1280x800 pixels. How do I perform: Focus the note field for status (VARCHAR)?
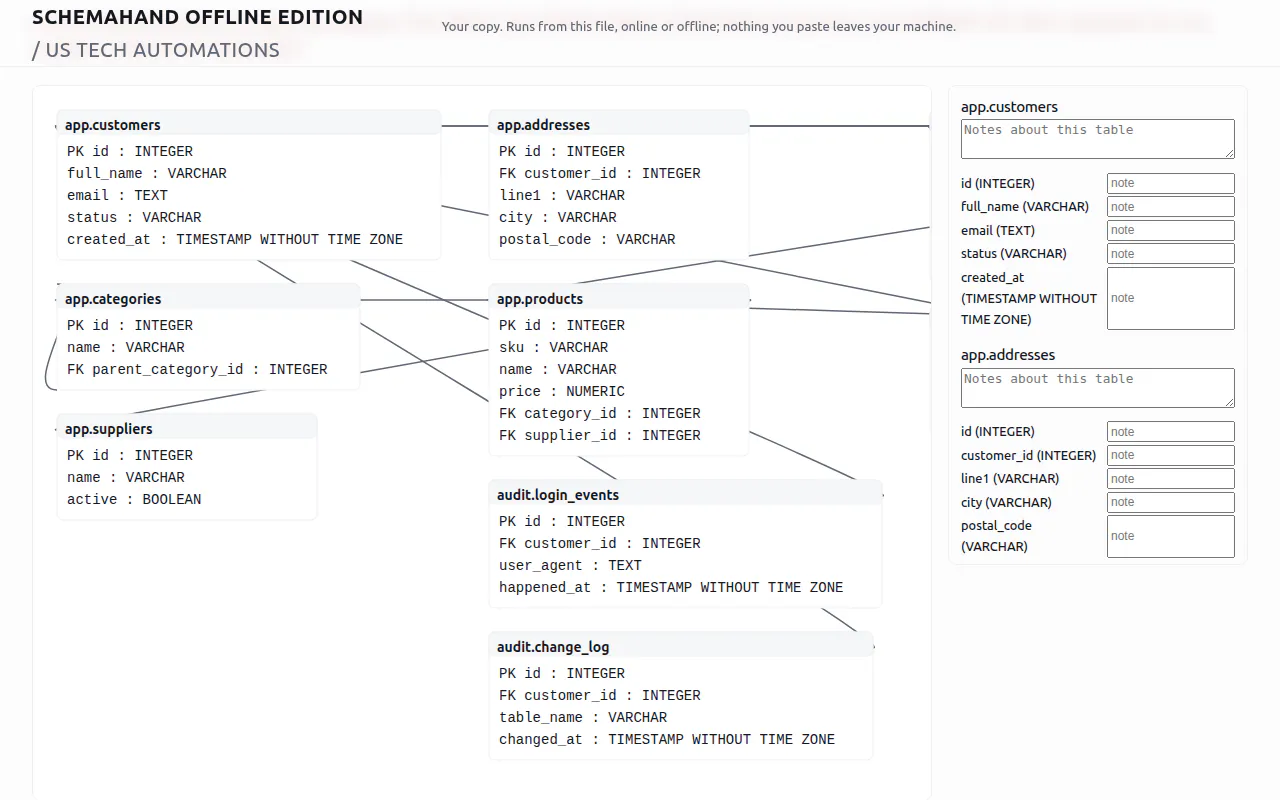(x=1171, y=254)
